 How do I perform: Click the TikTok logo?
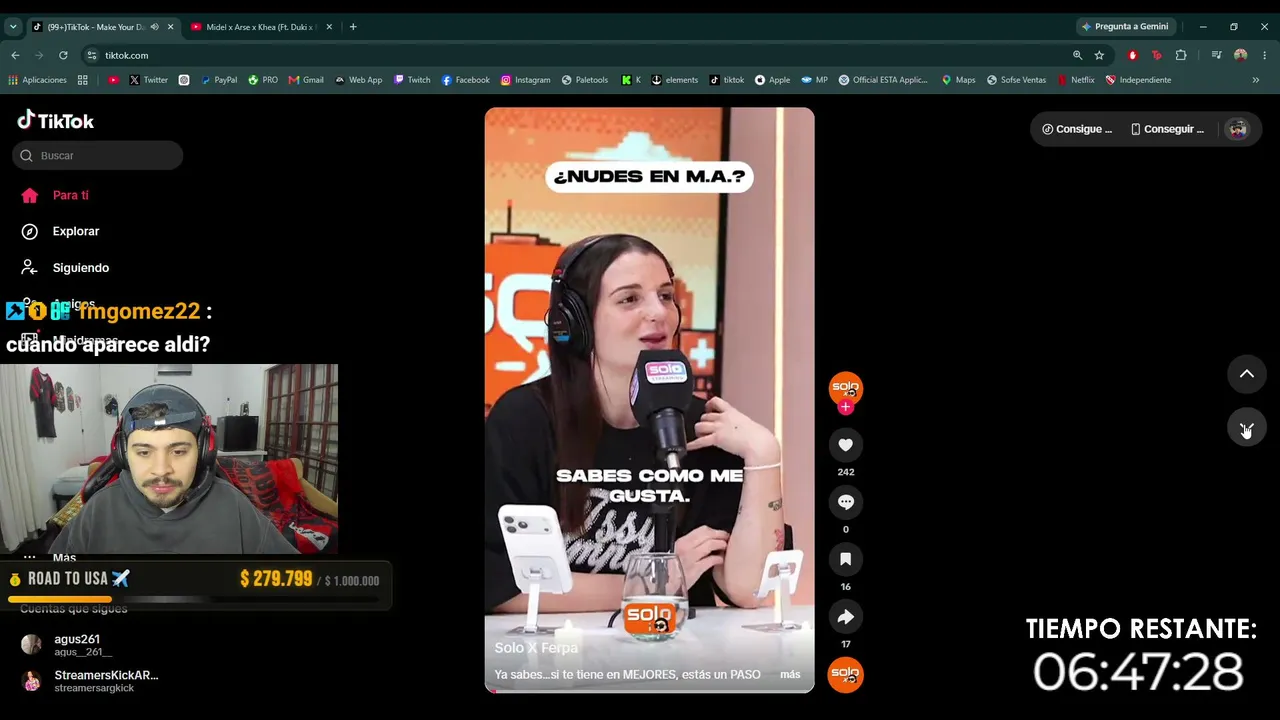tap(56, 121)
